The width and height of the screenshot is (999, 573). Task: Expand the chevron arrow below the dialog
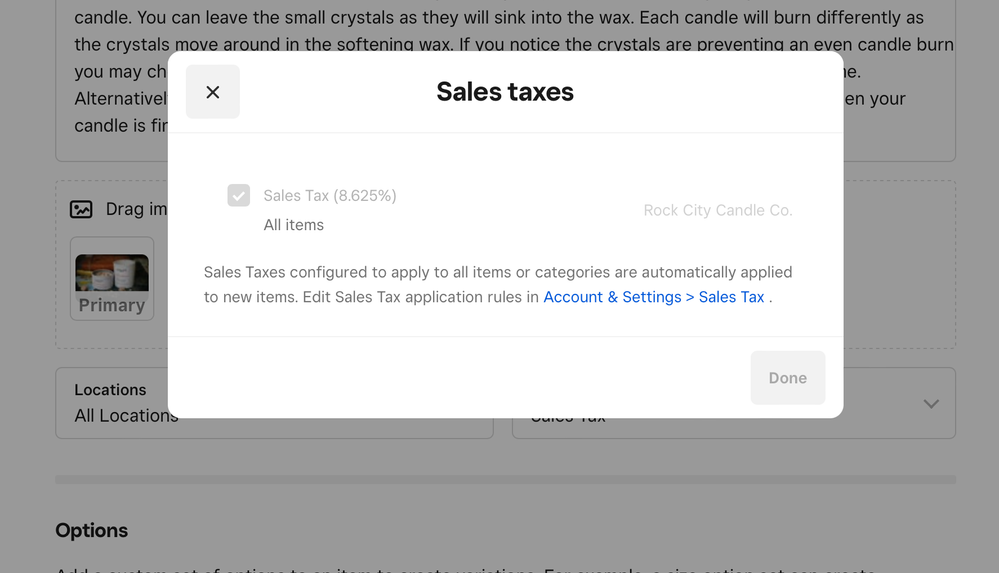(931, 404)
